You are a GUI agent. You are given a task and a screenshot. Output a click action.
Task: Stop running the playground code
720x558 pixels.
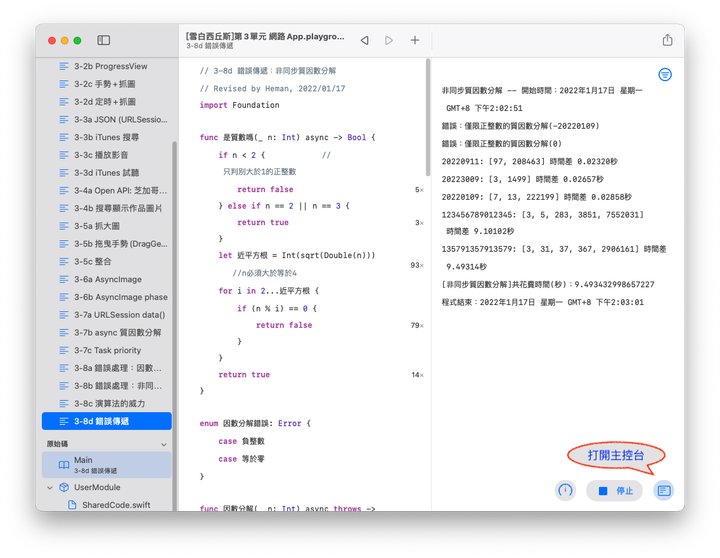pyautogui.click(x=614, y=491)
